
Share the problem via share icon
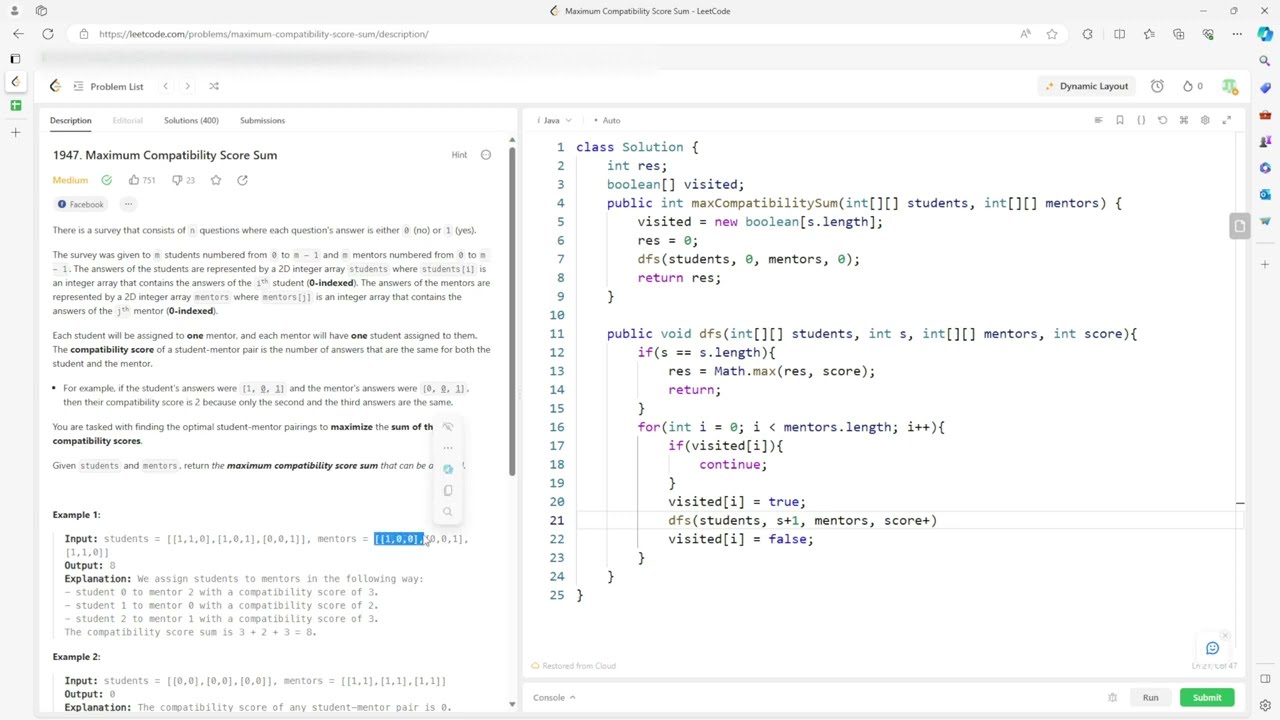[242, 180]
